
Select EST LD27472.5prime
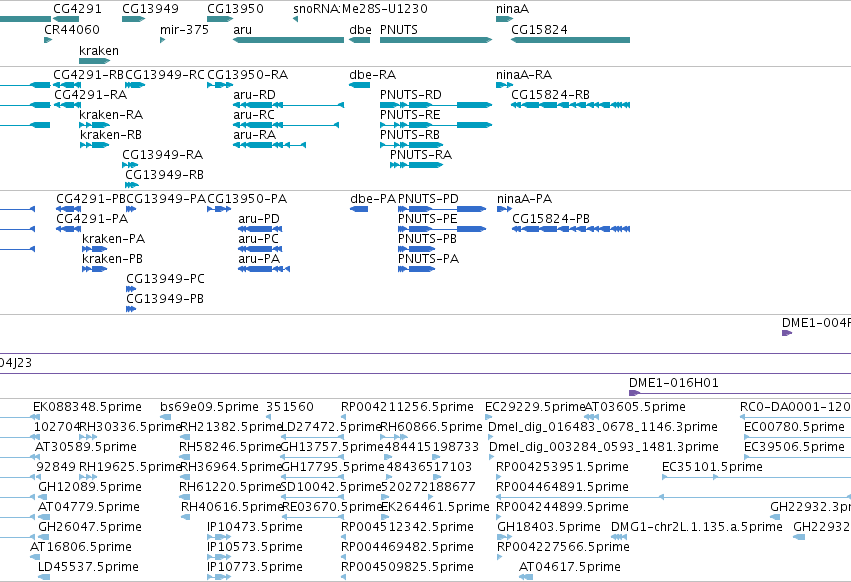click(313, 437)
